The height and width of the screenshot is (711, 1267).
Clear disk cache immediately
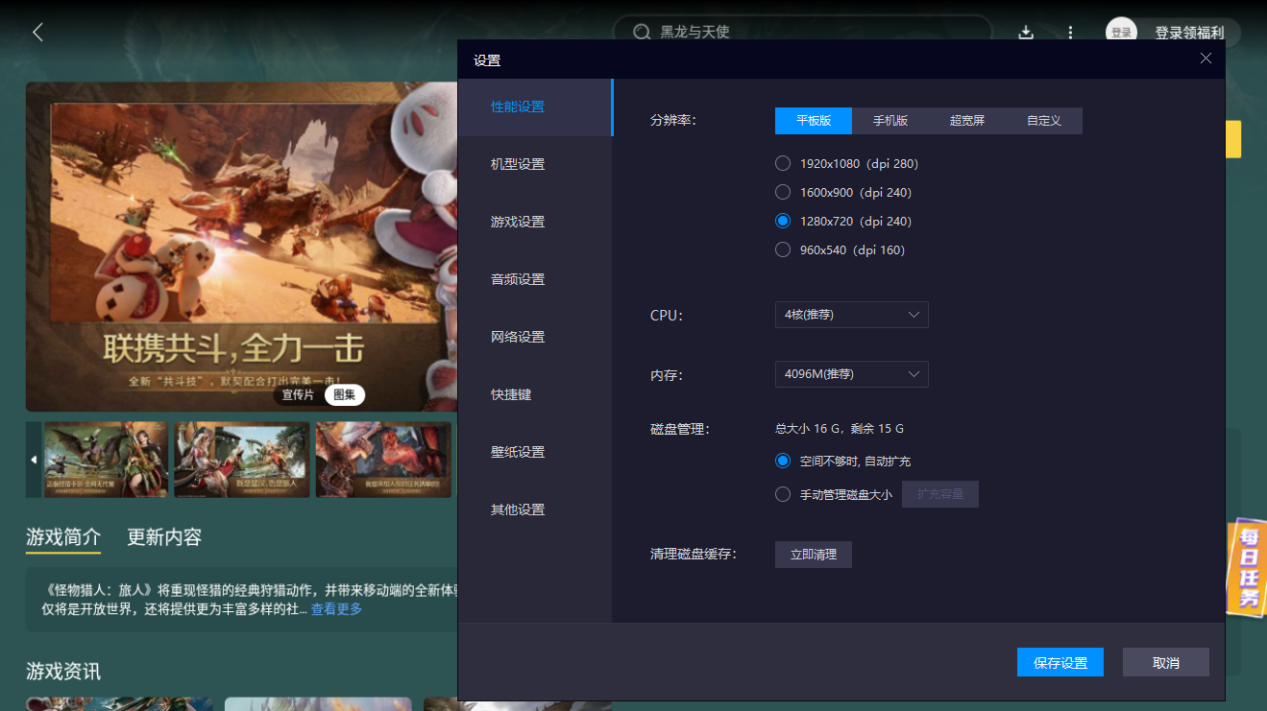tap(813, 554)
